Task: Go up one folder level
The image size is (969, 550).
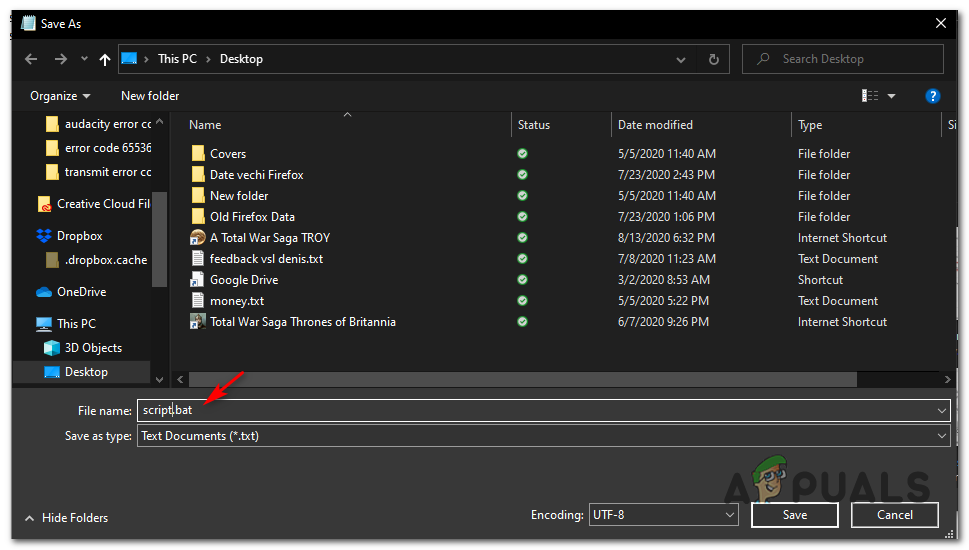Action: pyautogui.click(x=104, y=59)
